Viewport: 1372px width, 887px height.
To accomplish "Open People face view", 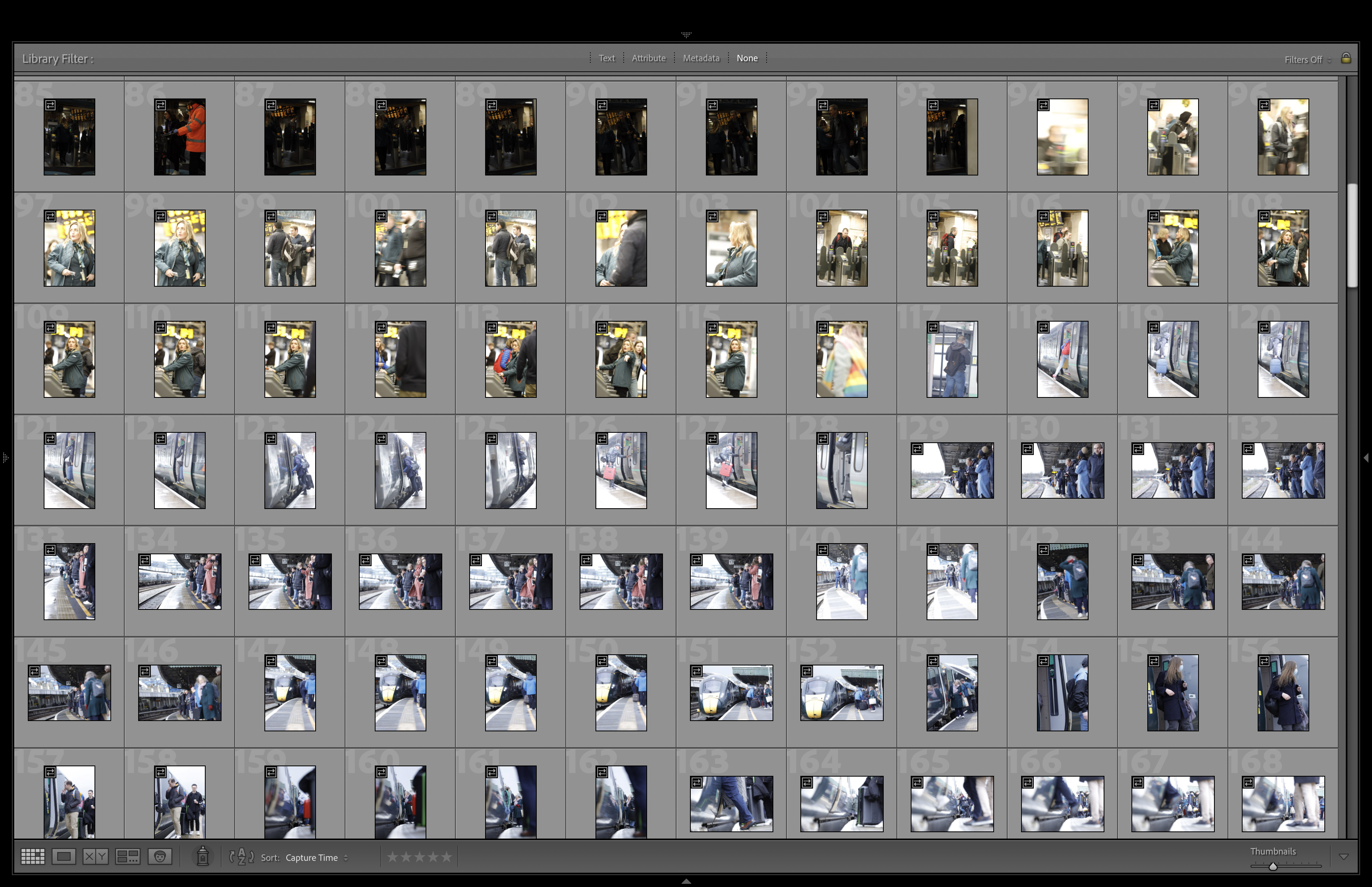I will coord(160,857).
